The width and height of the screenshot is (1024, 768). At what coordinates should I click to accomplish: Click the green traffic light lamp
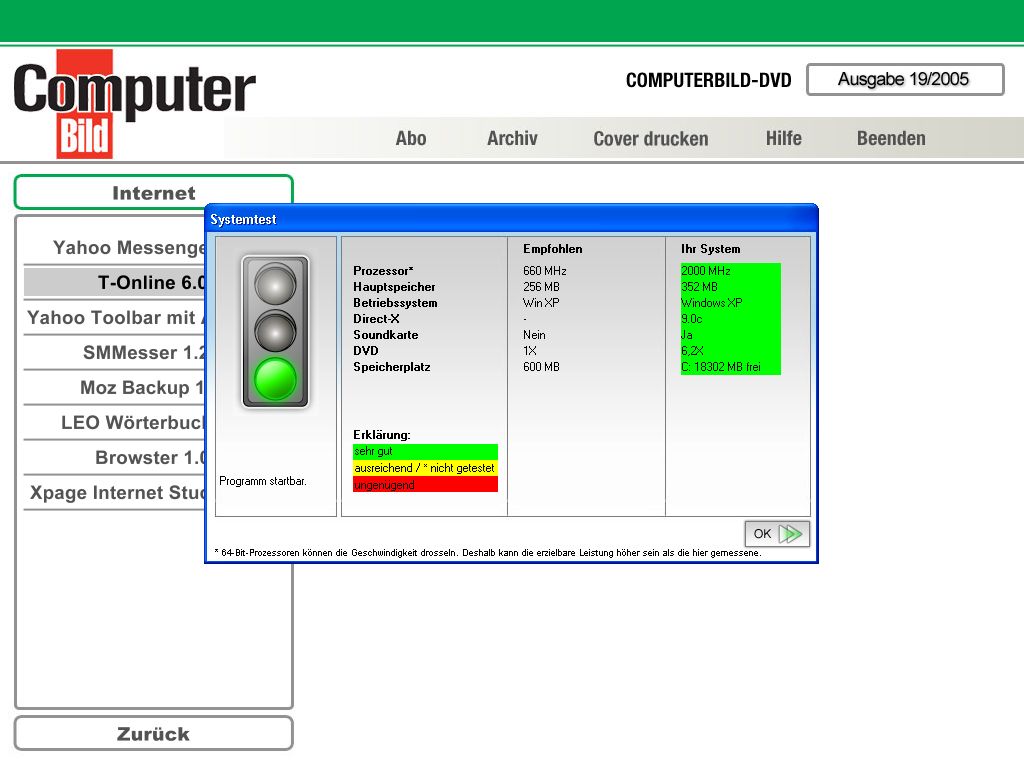[275, 379]
